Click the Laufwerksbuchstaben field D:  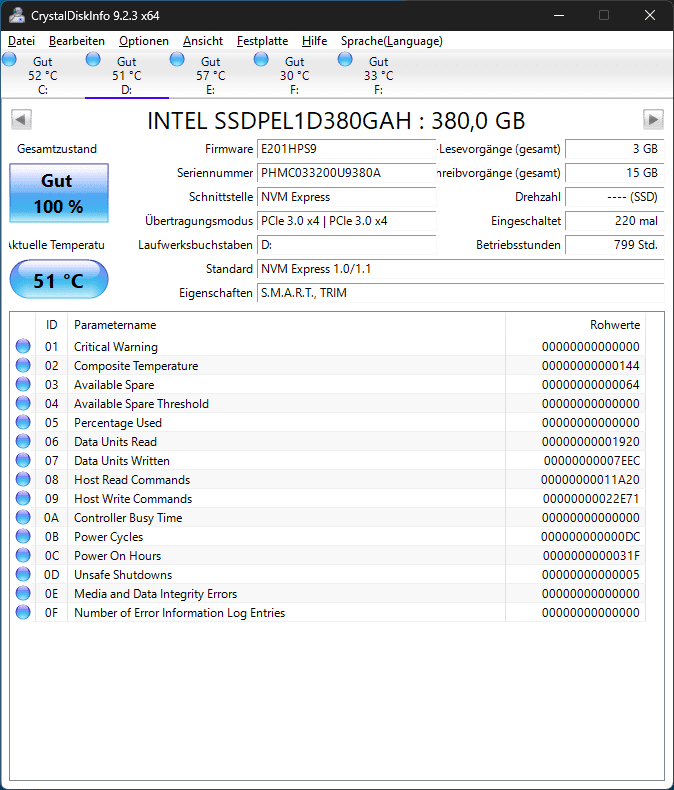347,245
